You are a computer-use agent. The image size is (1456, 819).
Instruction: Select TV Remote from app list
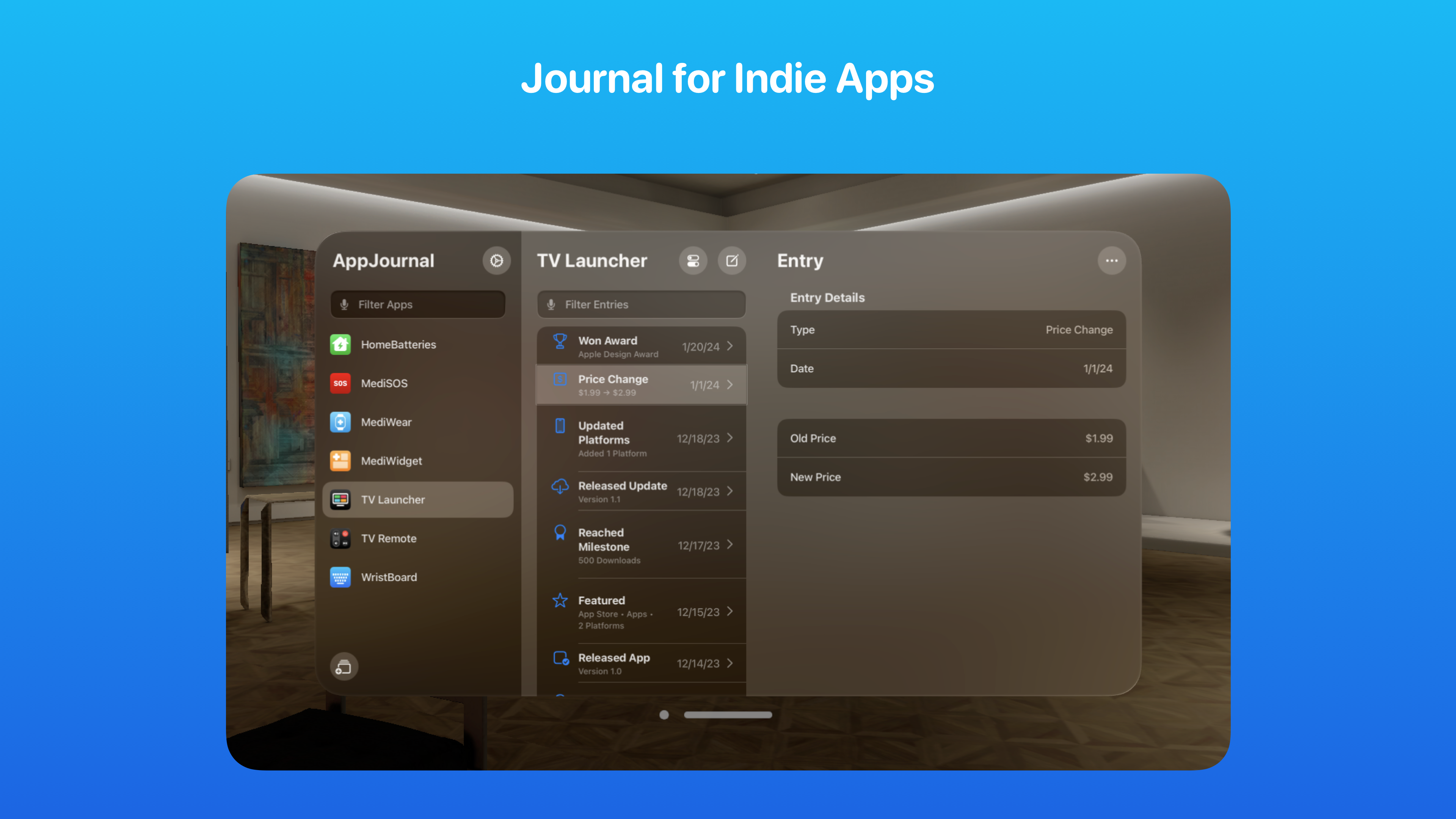point(417,538)
